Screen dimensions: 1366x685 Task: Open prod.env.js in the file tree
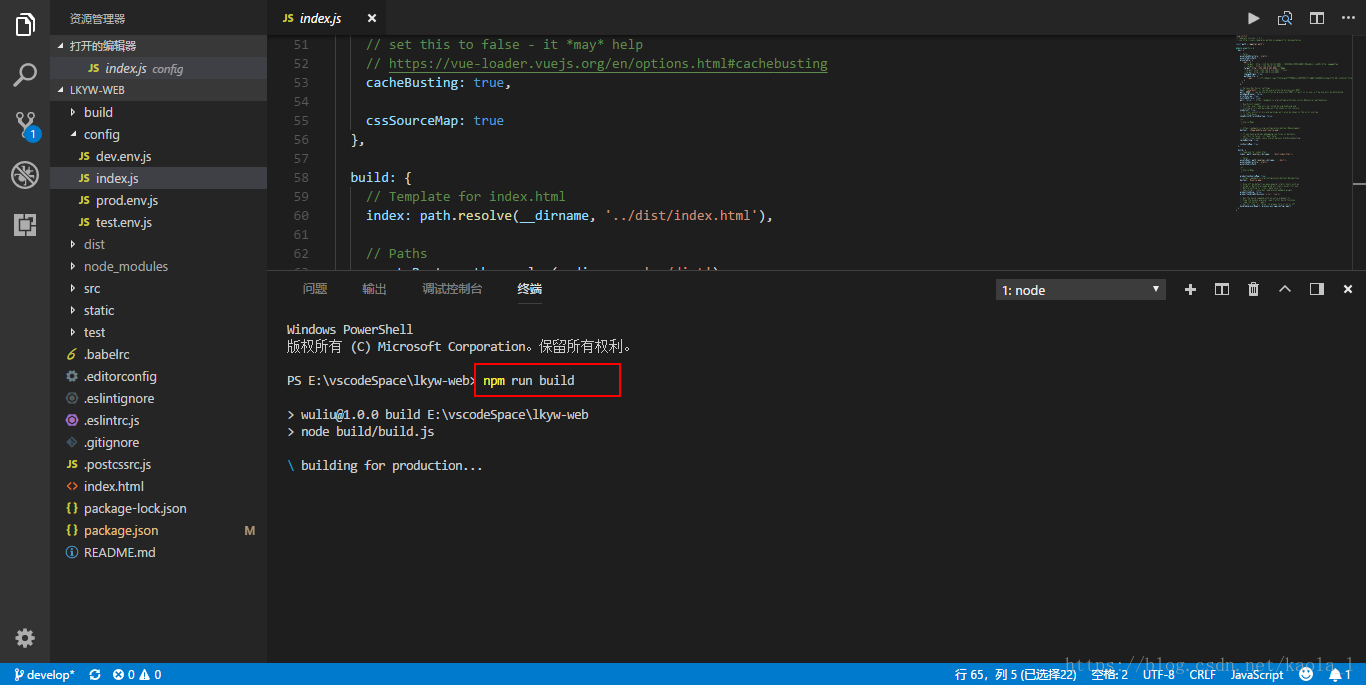tap(158, 200)
